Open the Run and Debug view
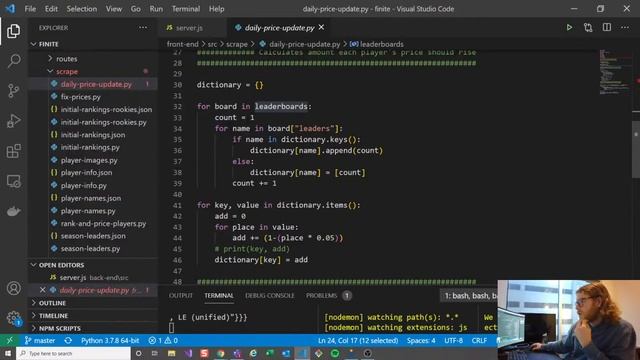The width and height of the screenshot is (640, 360). point(13,121)
